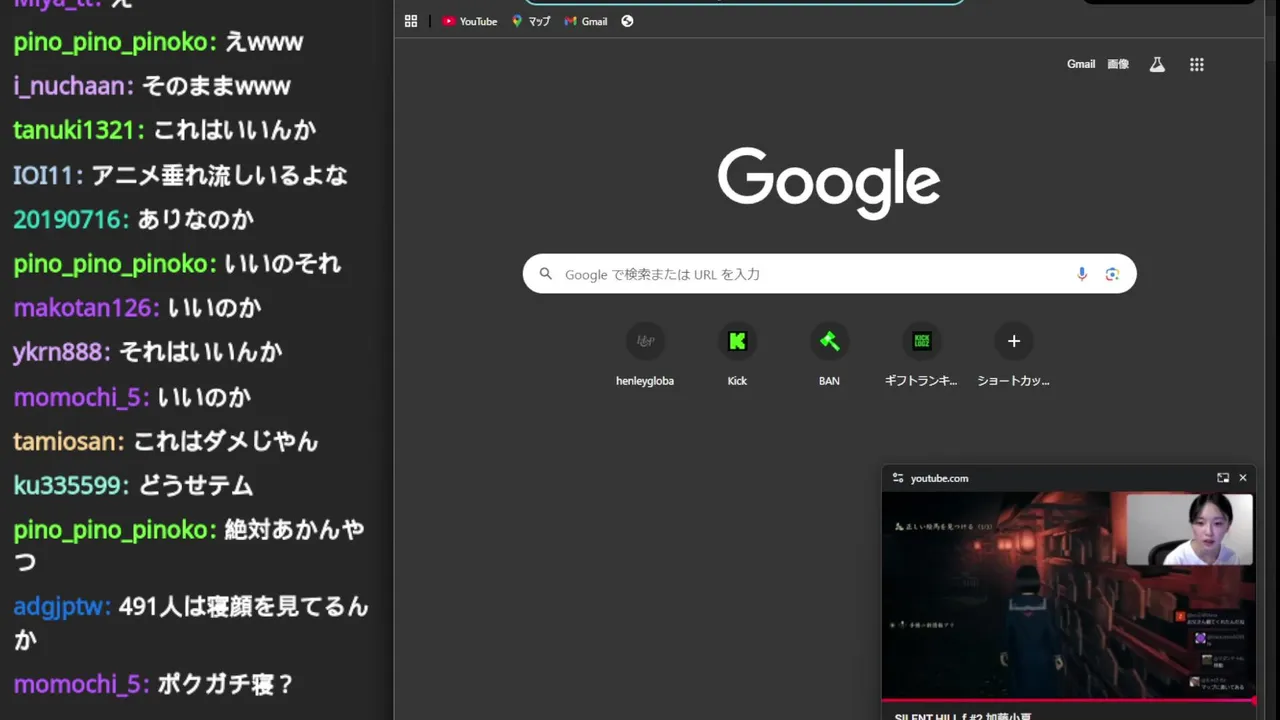The height and width of the screenshot is (720, 1280).
Task: Click chat message ありなのか
Action: (196, 219)
